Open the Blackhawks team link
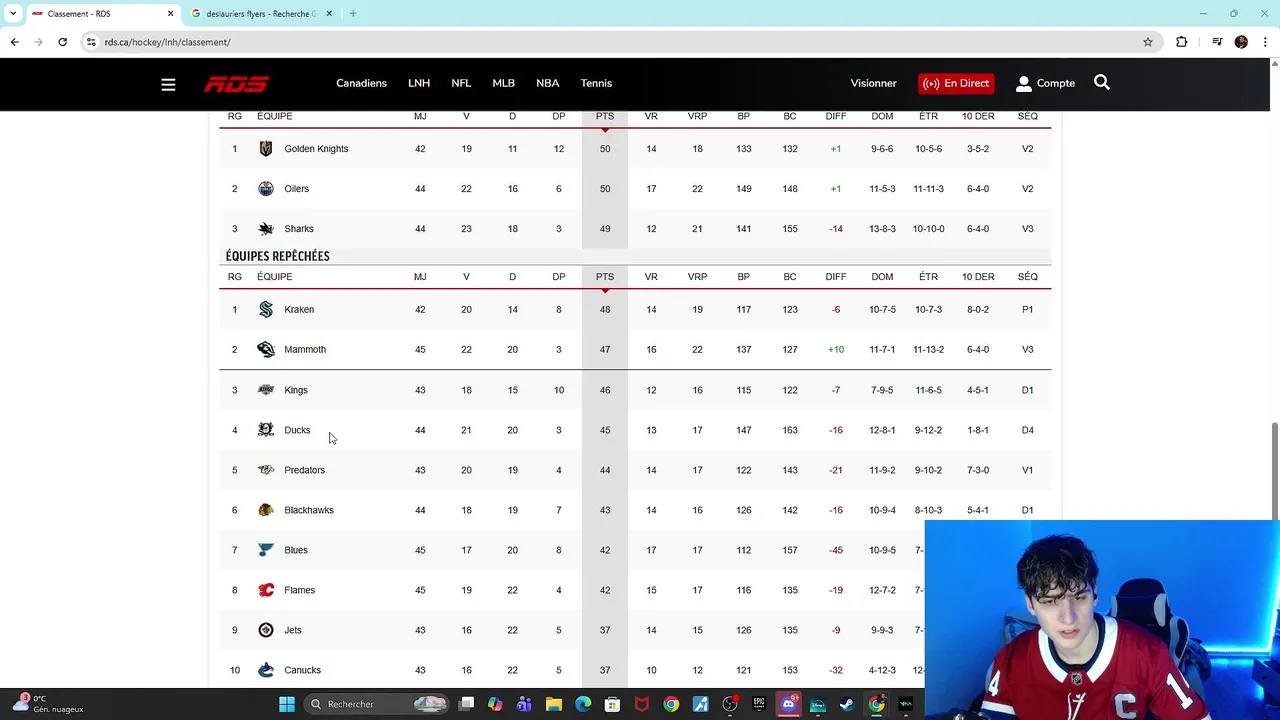 pos(309,510)
